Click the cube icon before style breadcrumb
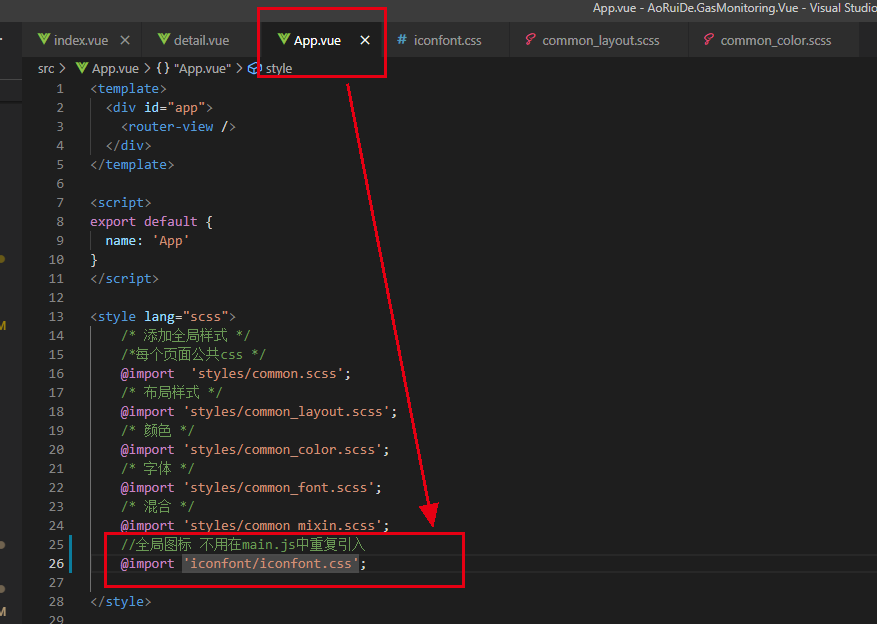The height and width of the screenshot is (624, 877). pyautogui.click(x=254, y=68)
